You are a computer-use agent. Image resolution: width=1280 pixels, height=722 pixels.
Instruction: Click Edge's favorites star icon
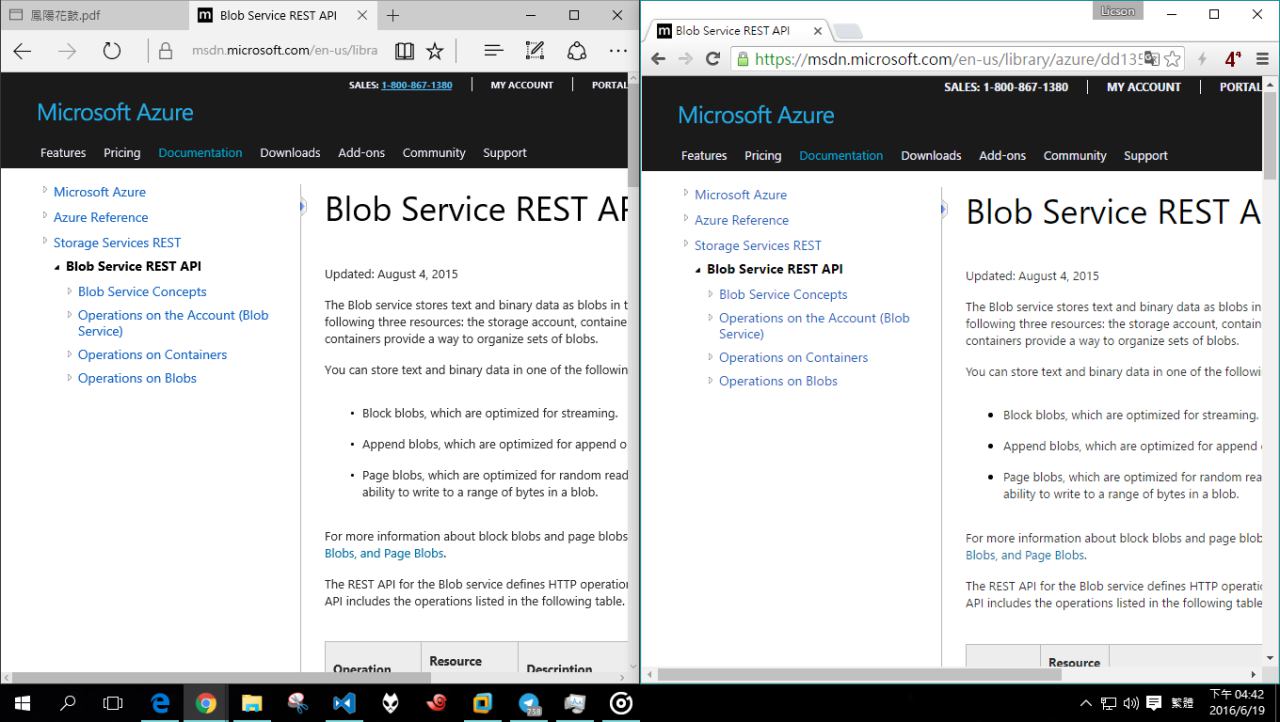[x=435, y=51]
